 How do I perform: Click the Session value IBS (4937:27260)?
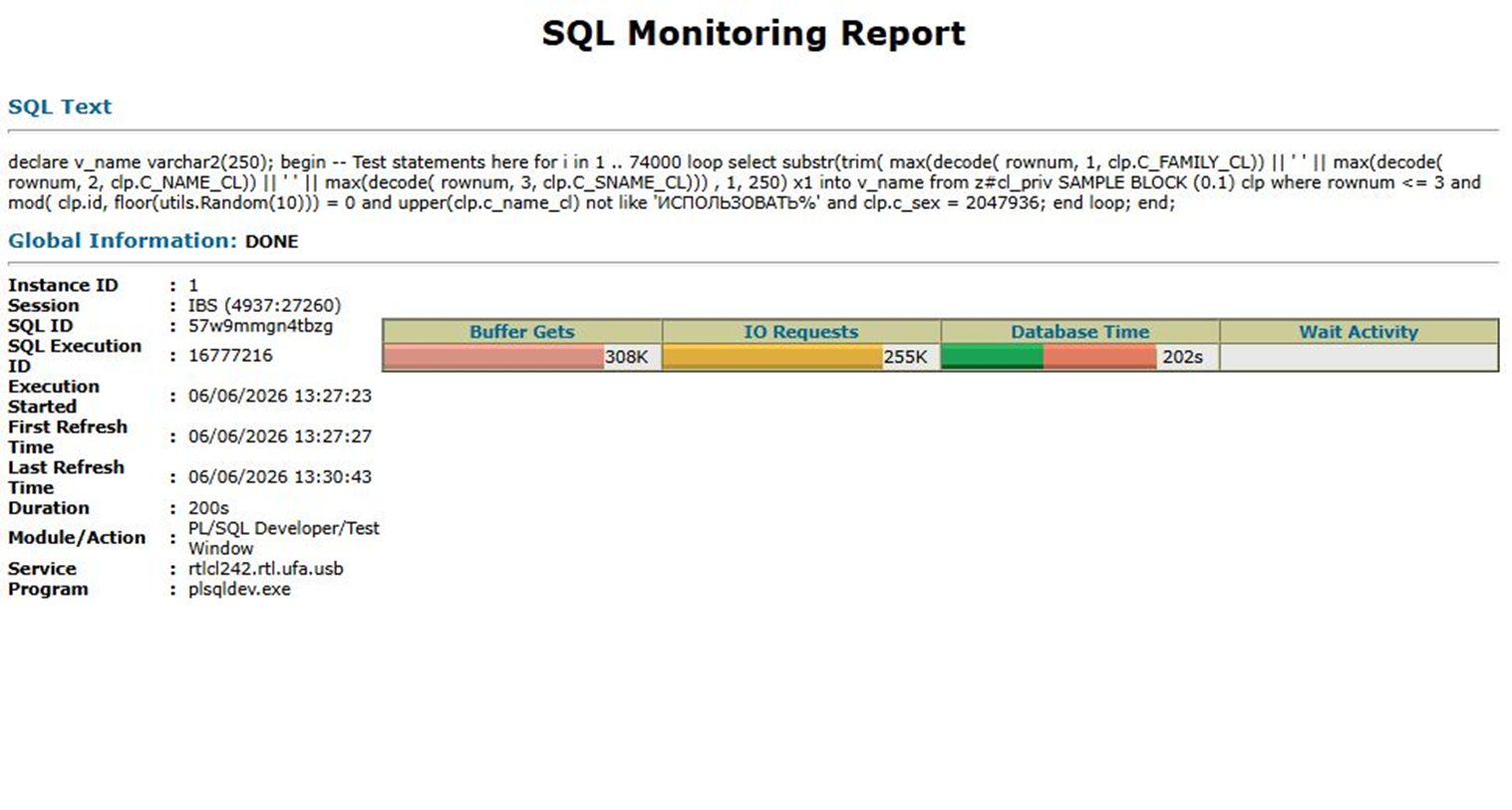(x=264, y=305)
